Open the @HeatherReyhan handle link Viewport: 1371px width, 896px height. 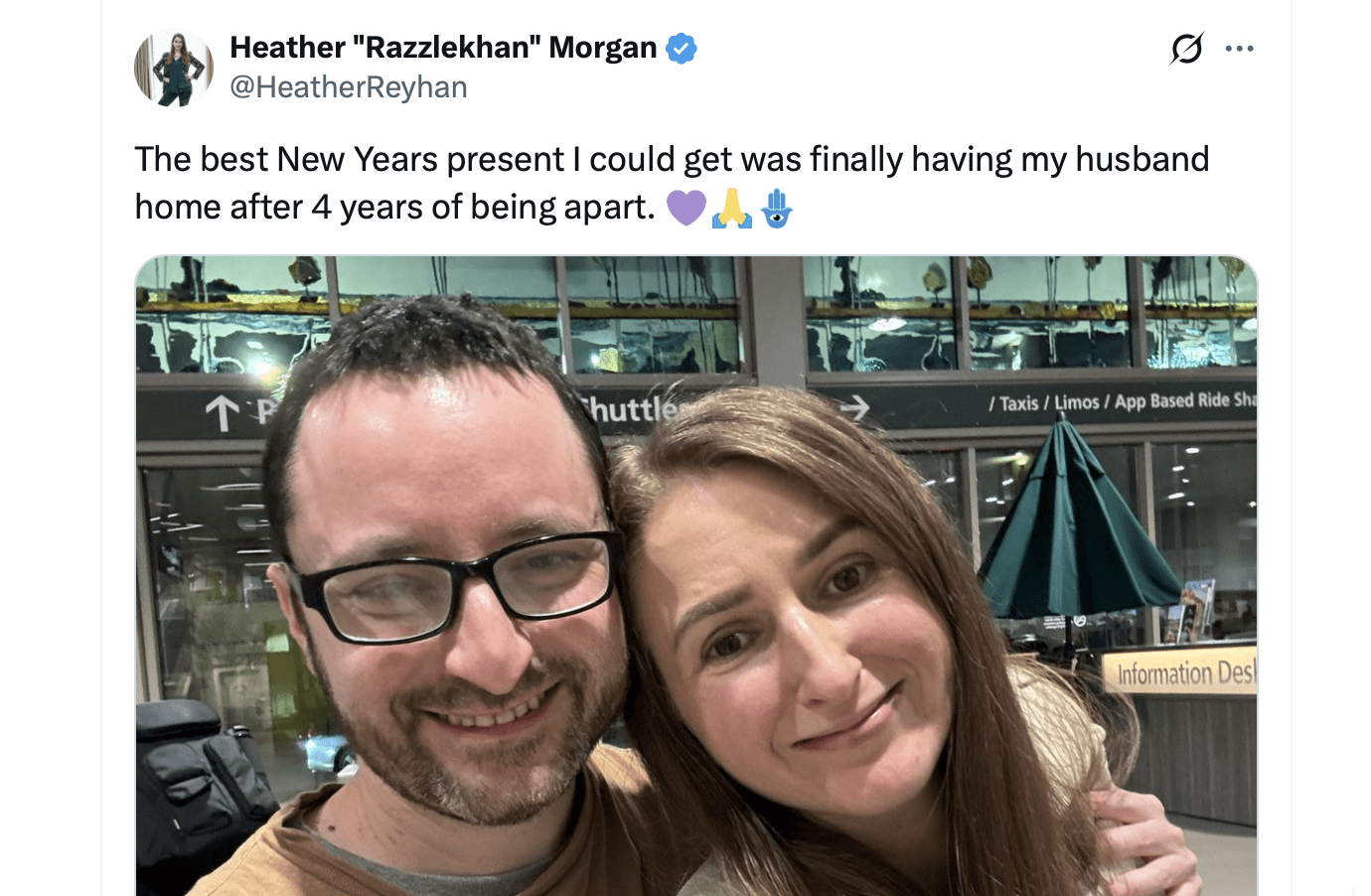[349, 87]
